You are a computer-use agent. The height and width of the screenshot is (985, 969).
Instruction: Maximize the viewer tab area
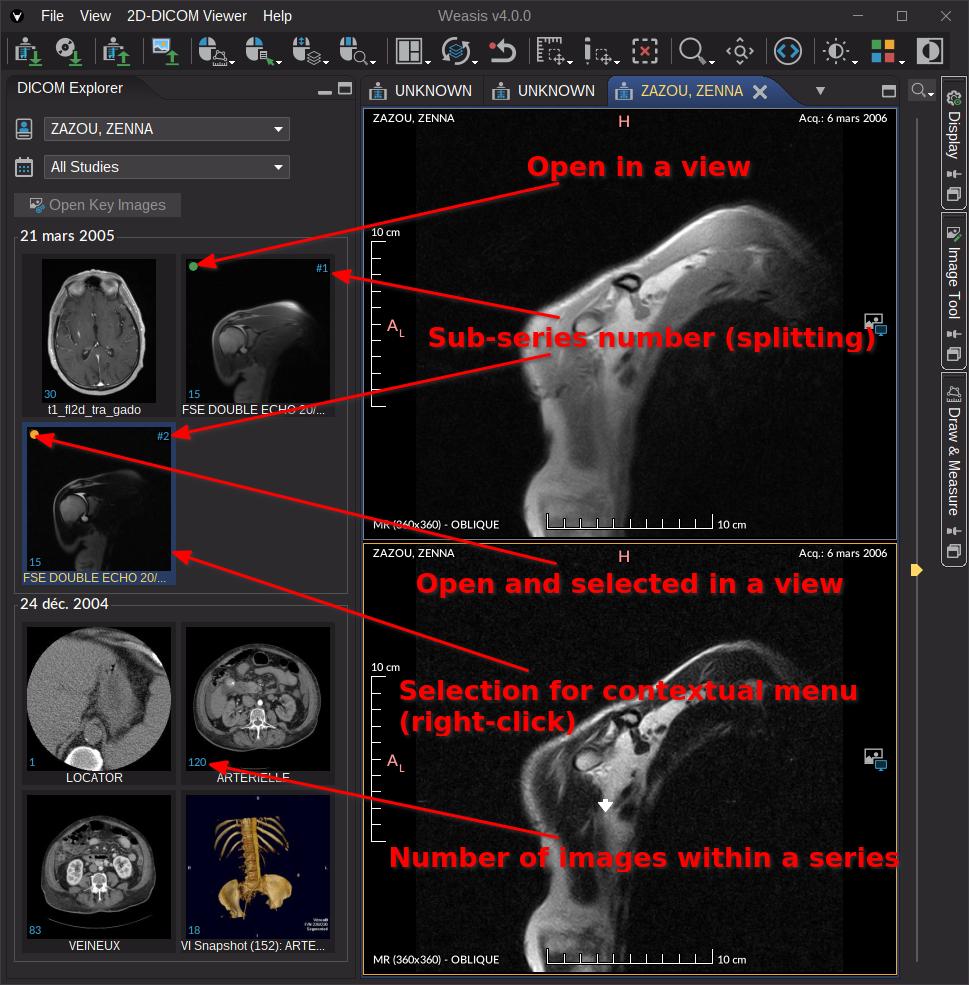tap(889, 92)
